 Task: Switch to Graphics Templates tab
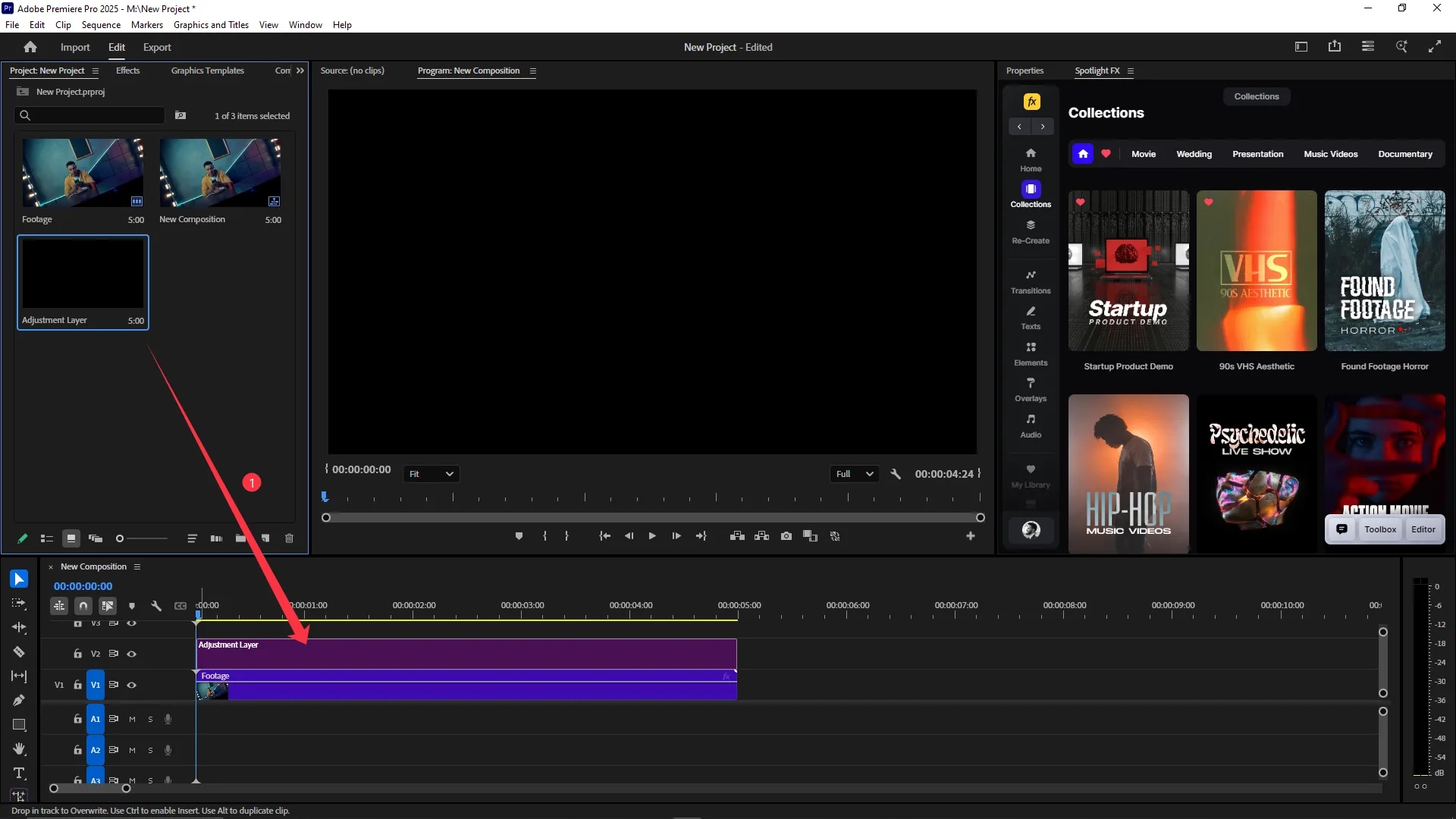(x=208, y=71)
